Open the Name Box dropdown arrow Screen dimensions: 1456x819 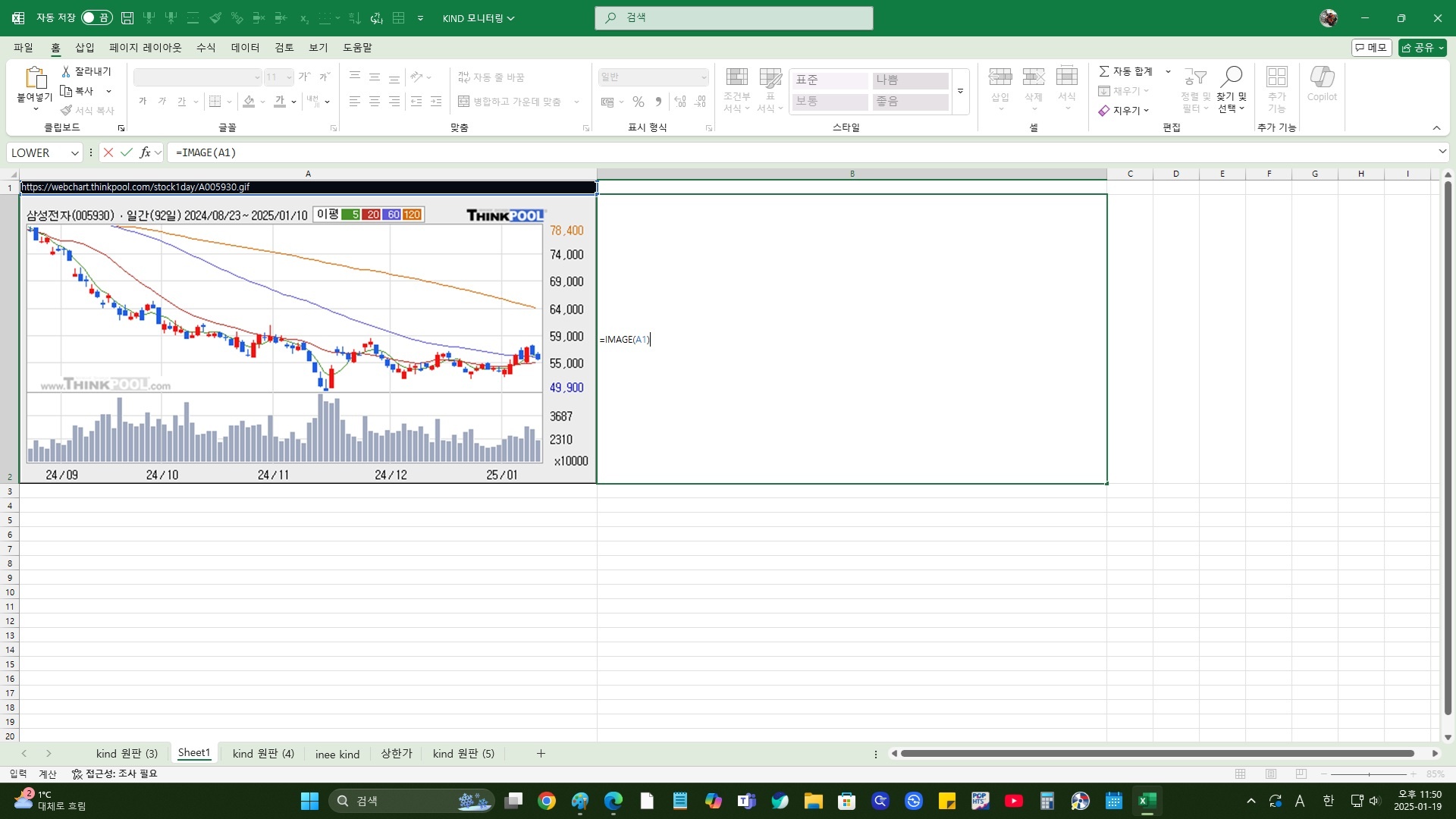pos(74,153)
